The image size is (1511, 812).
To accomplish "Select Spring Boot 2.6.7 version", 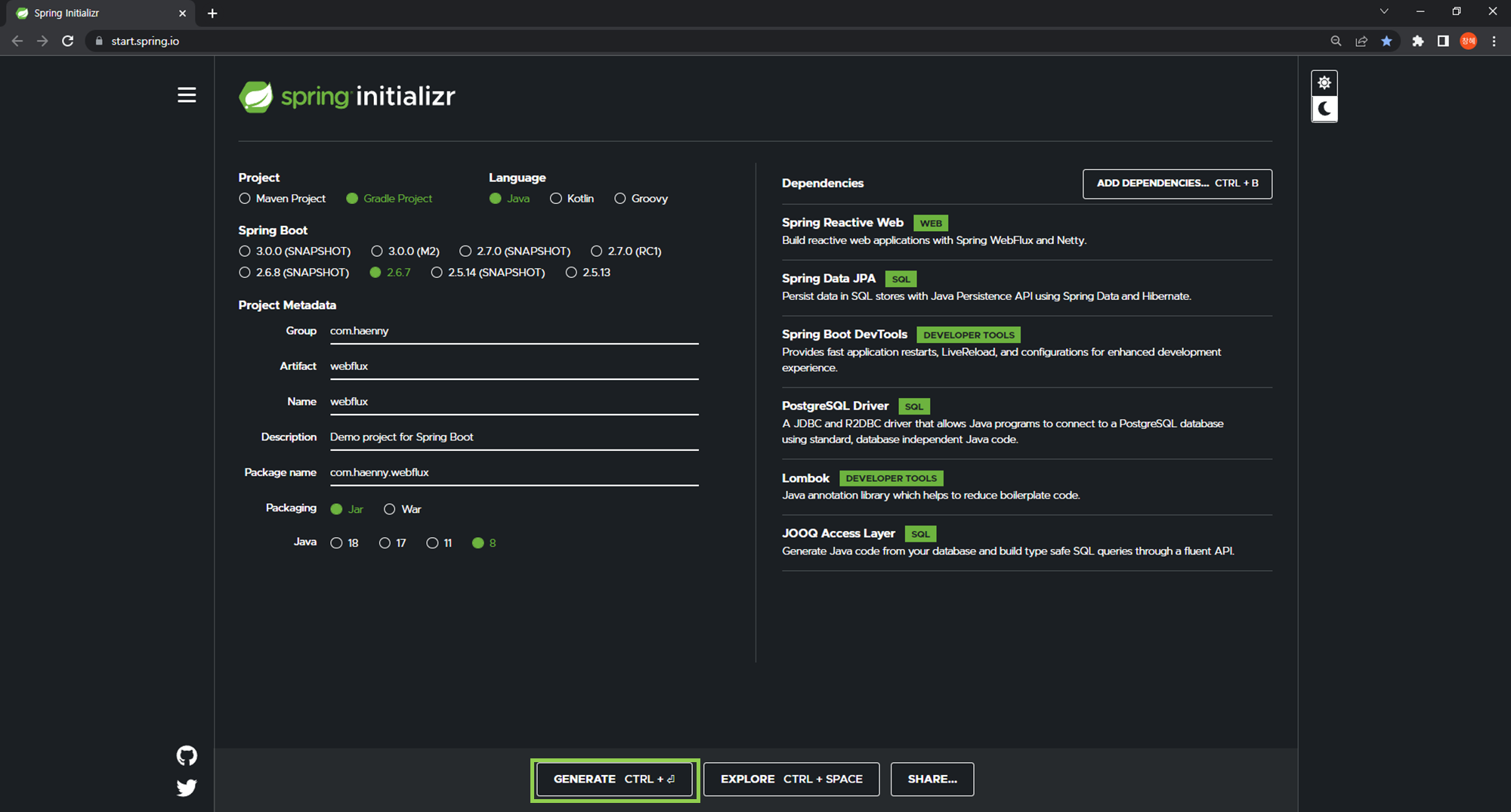I will tap(390, 273).
